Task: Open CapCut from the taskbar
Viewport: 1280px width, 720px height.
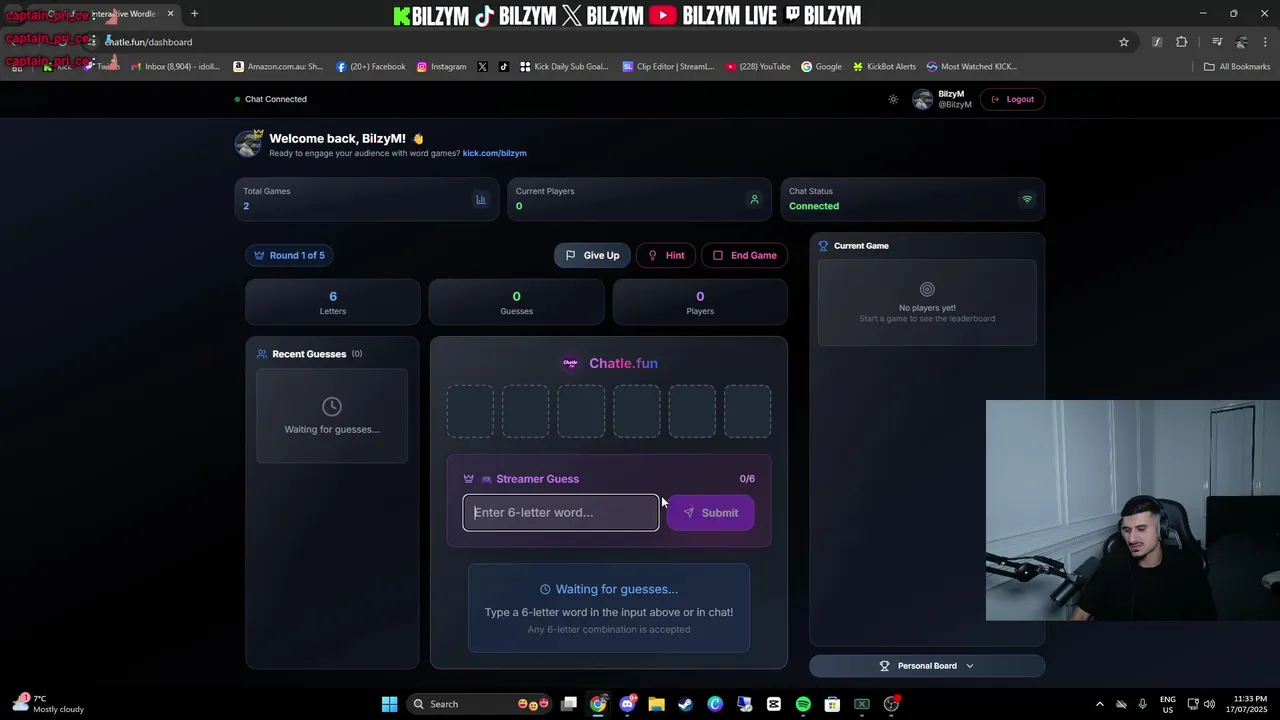Action: [x=774, y=704]
